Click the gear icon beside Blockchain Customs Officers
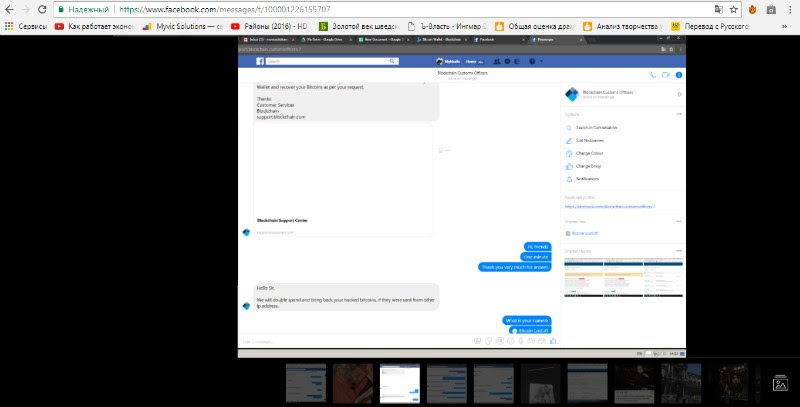 coord(679,94)
